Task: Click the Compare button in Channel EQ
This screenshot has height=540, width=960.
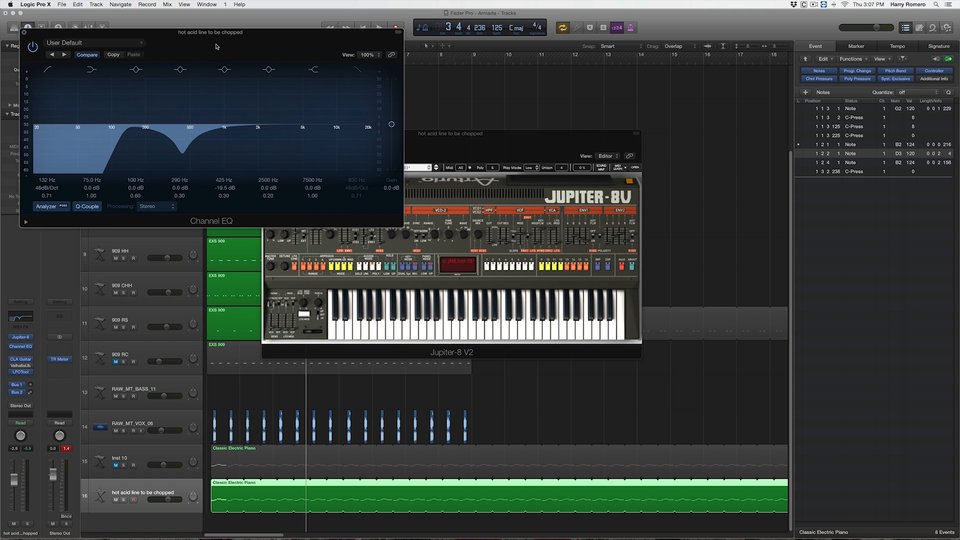Action: click(x=87, y=54)
